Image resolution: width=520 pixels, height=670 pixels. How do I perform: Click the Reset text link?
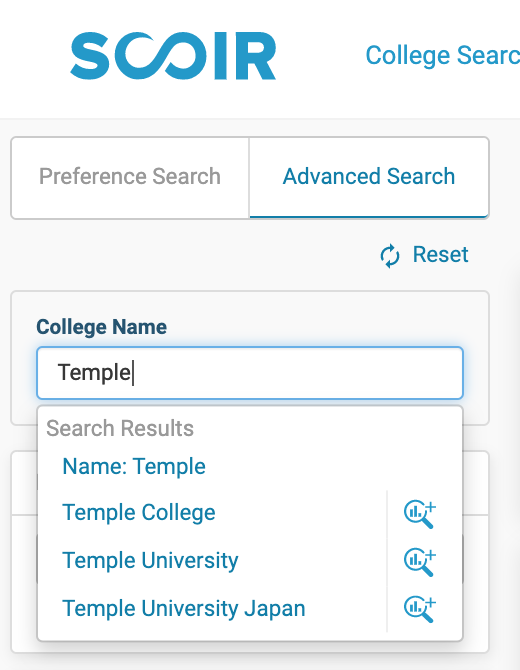pos(440,255)
